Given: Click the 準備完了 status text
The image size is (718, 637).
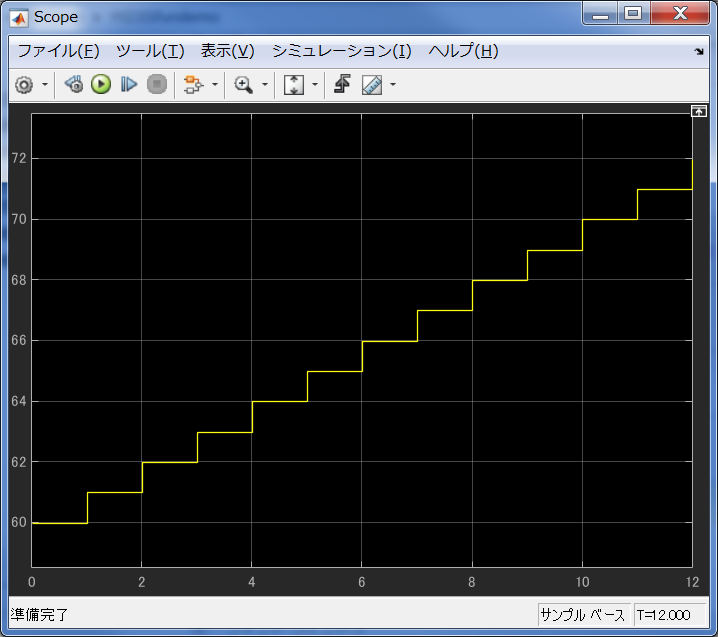Looking at the screenshot, I should point(39,615).
